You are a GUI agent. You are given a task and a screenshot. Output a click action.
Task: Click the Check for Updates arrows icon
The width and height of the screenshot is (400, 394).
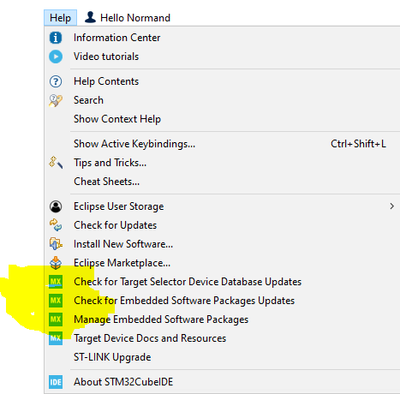pos(56,225)
